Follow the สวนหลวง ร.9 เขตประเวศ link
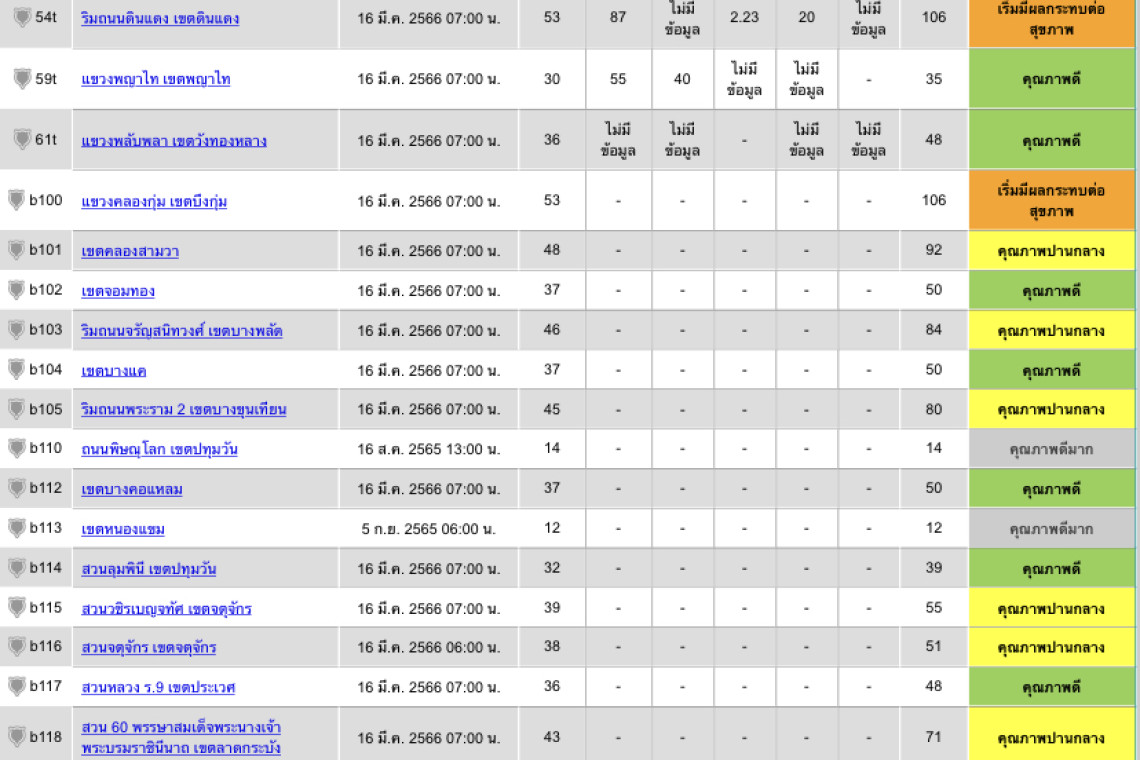Image resolution: width=1140 pixels, height=760 pixels. [158, 688]
